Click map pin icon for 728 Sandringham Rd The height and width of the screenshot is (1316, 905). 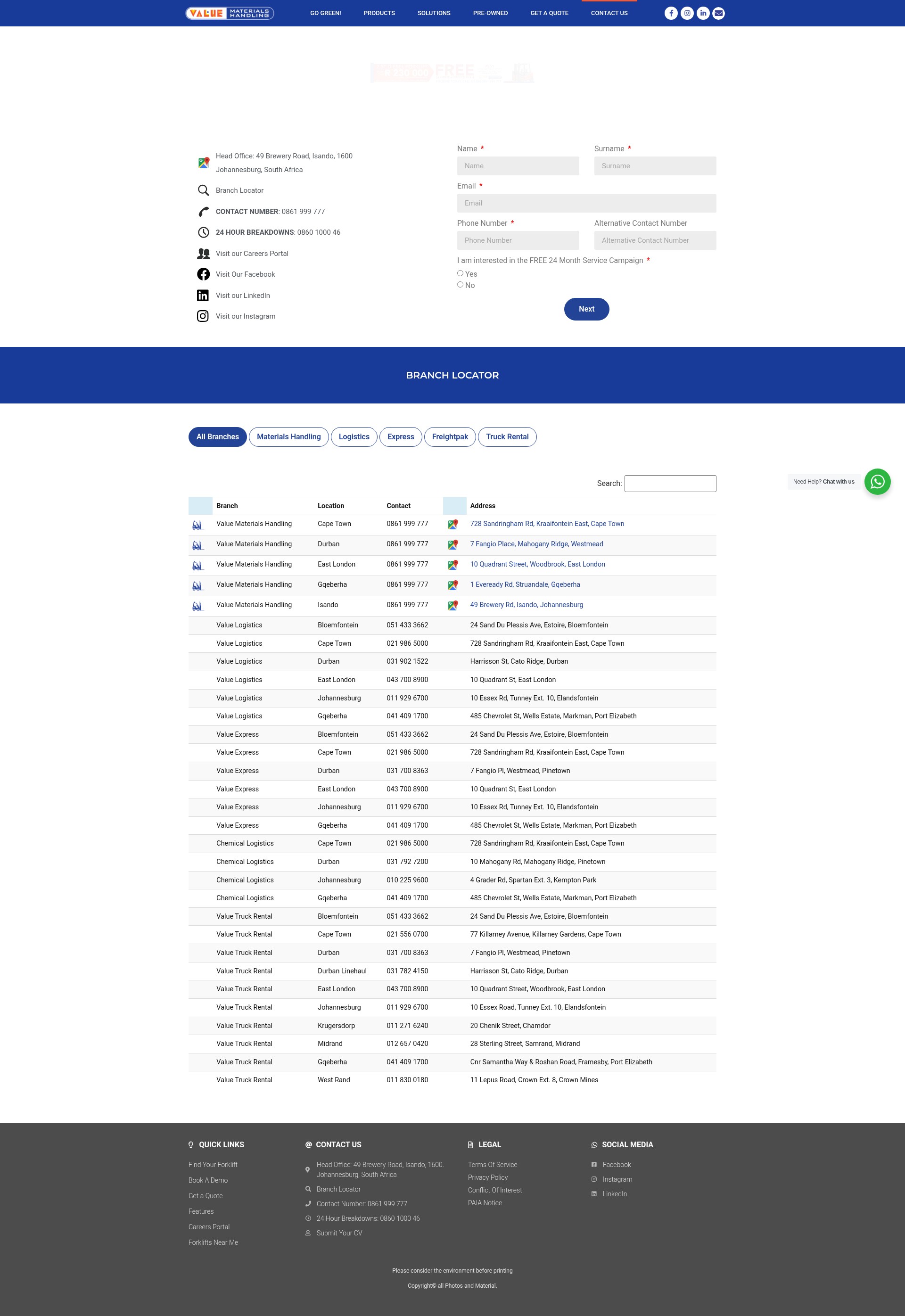click(452, 525)
